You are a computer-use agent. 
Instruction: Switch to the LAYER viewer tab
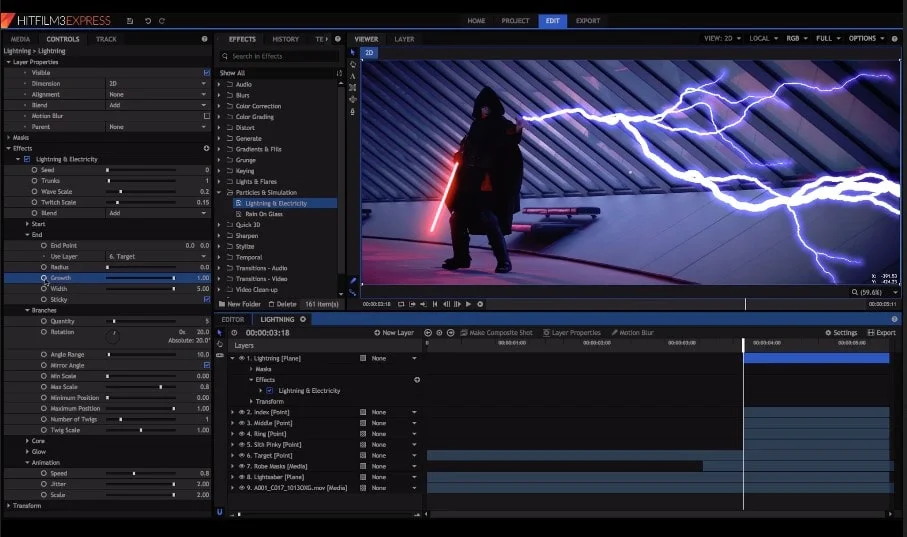point(404,39)
